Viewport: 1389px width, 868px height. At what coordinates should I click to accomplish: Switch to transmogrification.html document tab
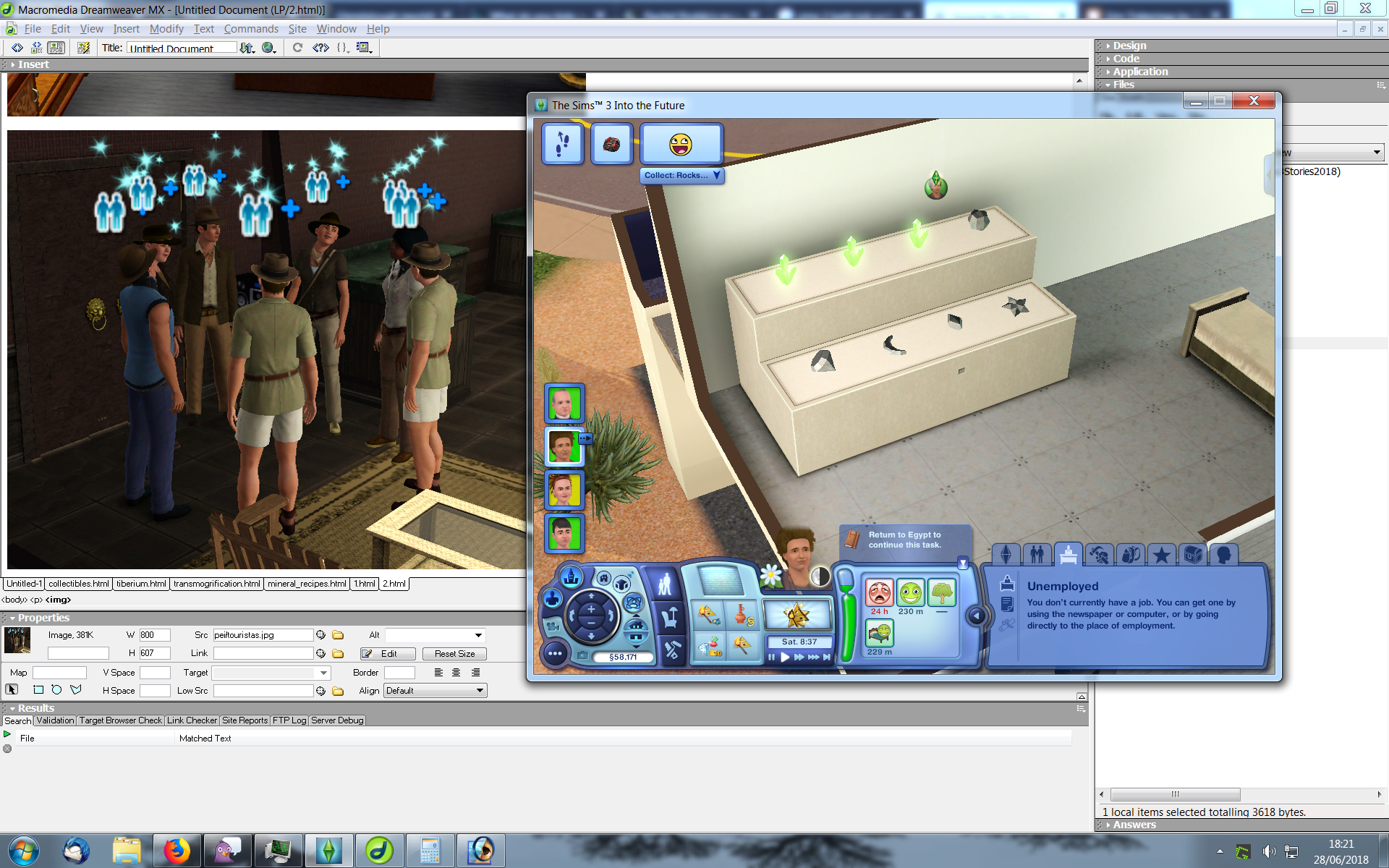(217, 584)
